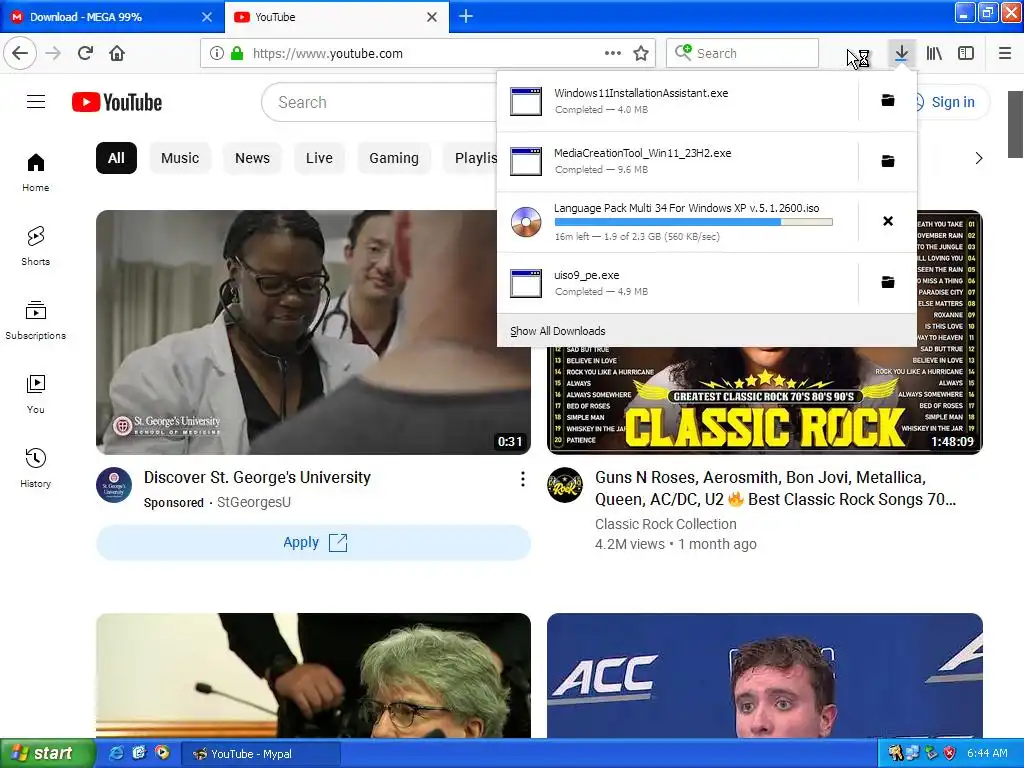Click the browser toolbar Search field
This screenshot has height=768, width=1024.
742,54
